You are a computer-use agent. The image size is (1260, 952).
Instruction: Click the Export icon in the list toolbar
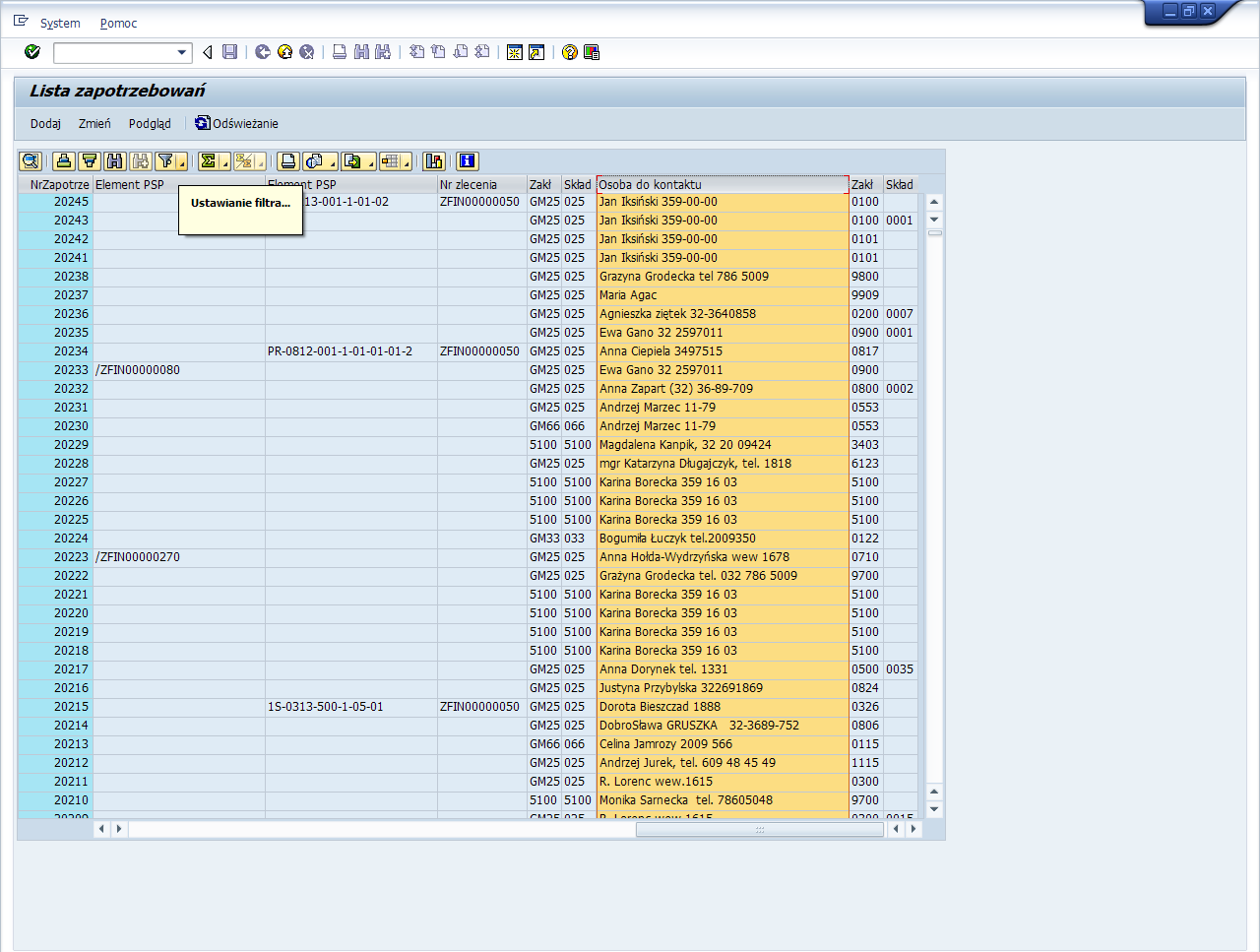352,161
